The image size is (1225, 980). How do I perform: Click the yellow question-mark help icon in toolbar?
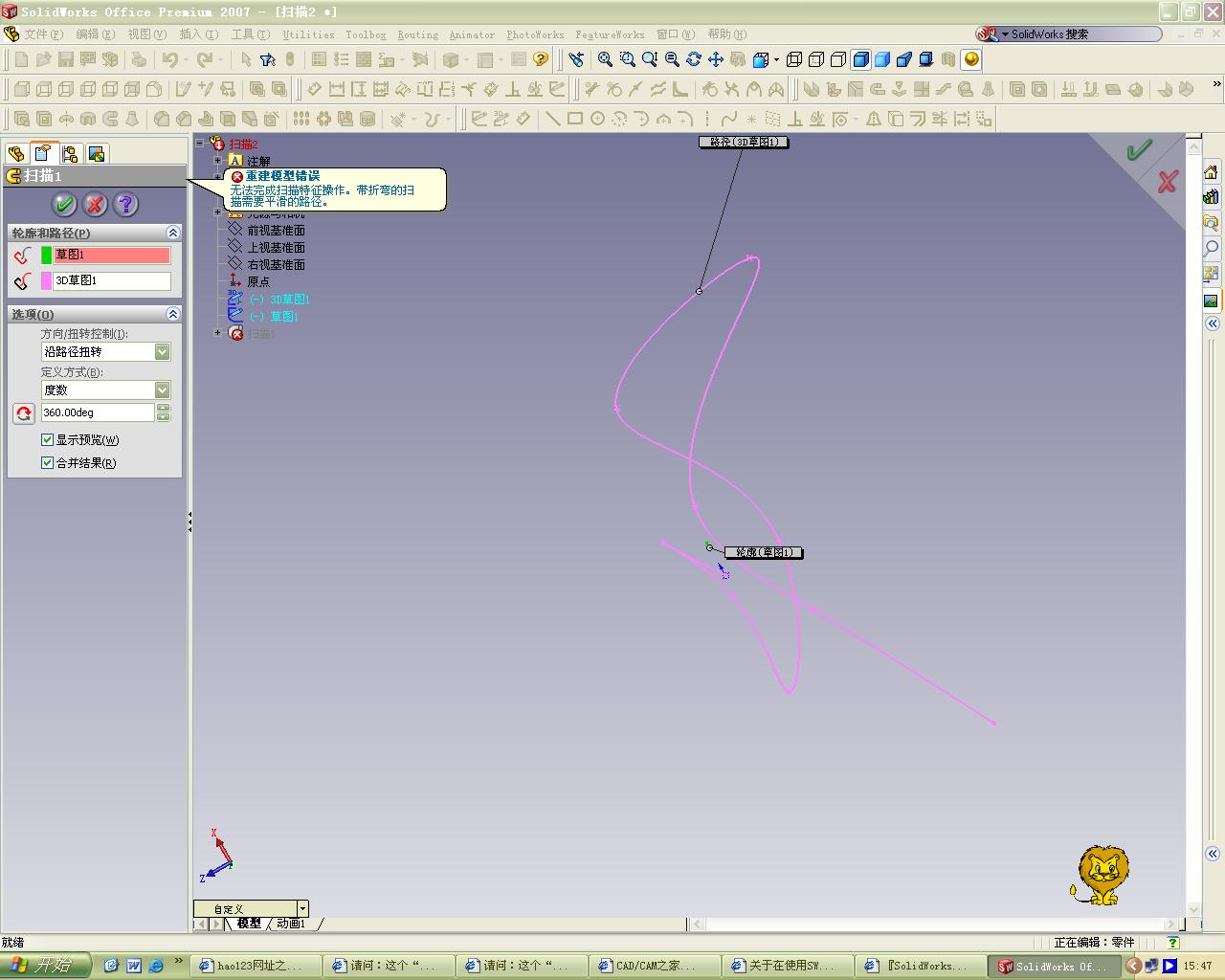point(542,59)
